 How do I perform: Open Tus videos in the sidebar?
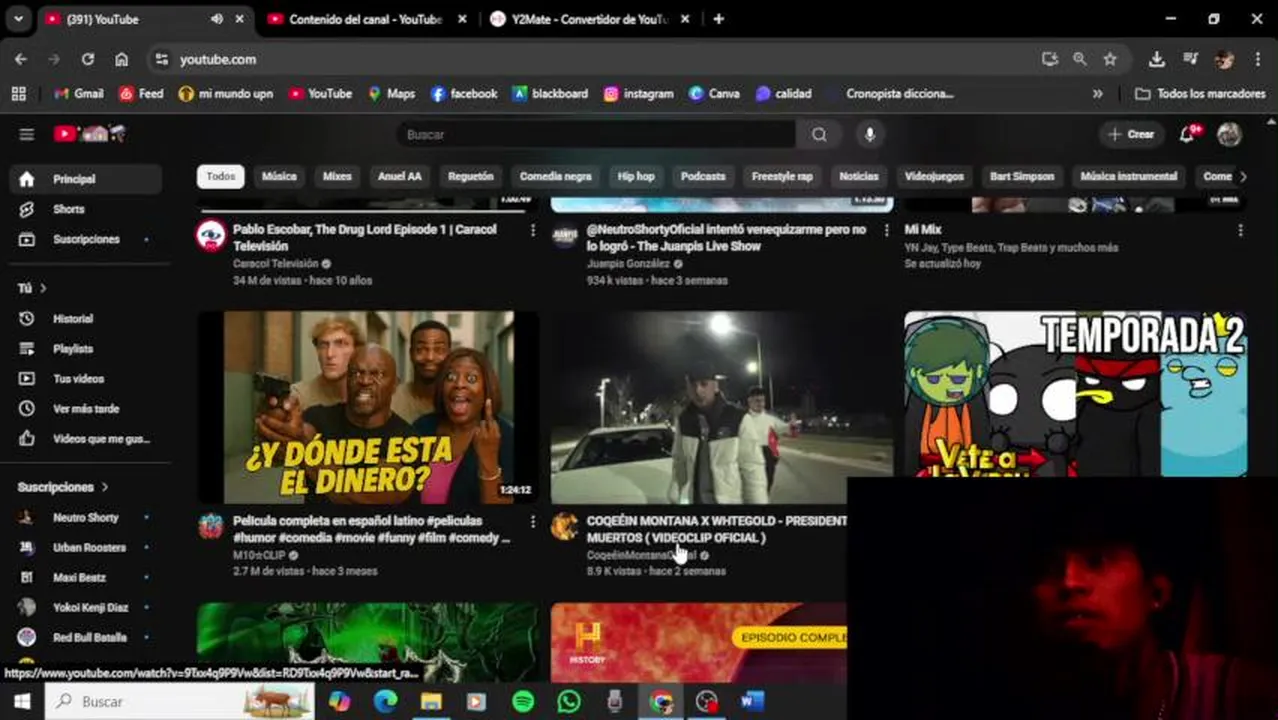(x=85, y=378)
